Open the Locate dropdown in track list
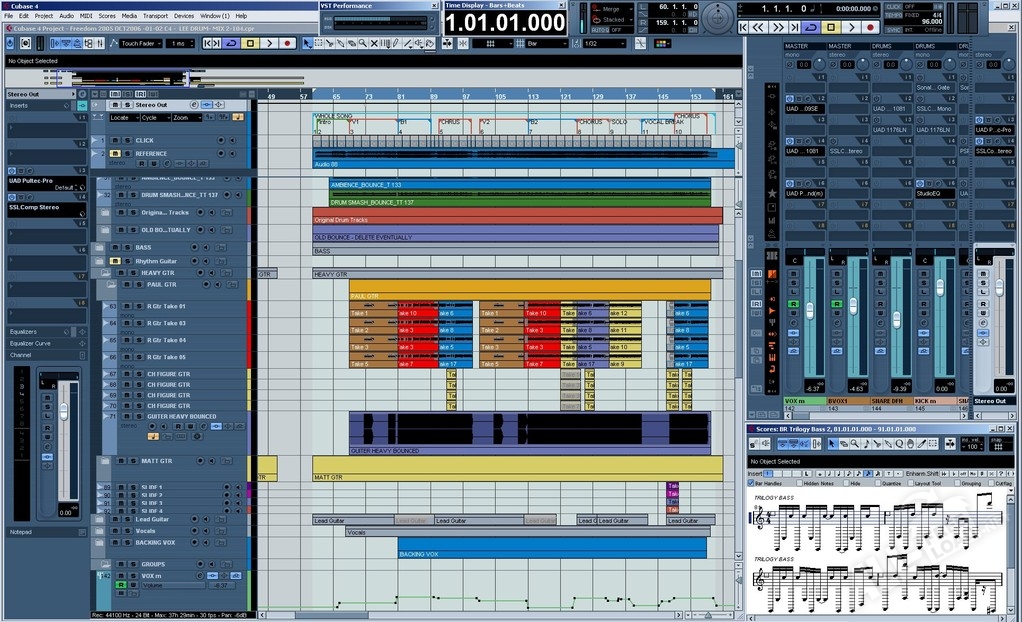 click(122, 117)
